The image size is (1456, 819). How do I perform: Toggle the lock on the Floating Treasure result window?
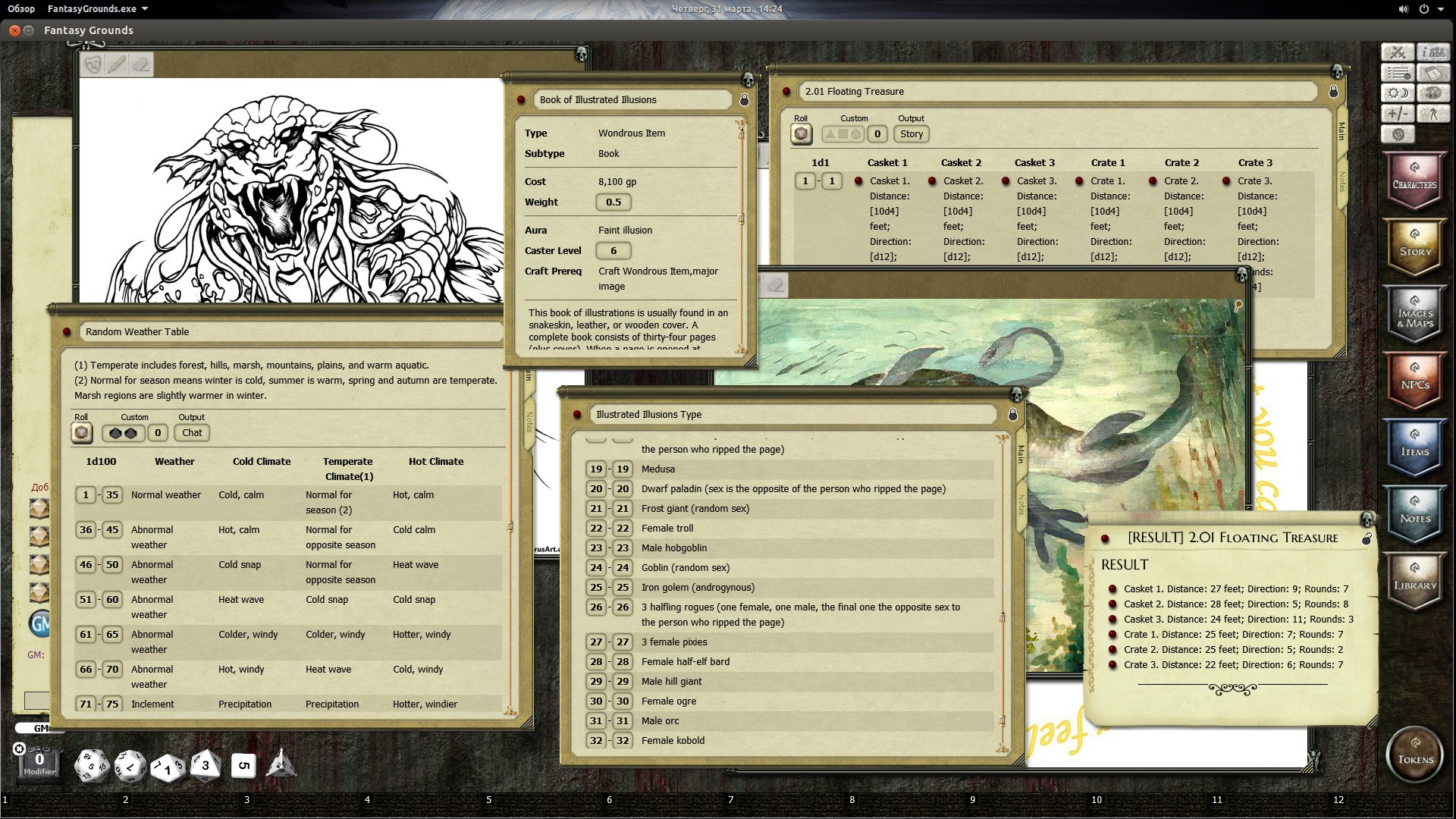1367,538
